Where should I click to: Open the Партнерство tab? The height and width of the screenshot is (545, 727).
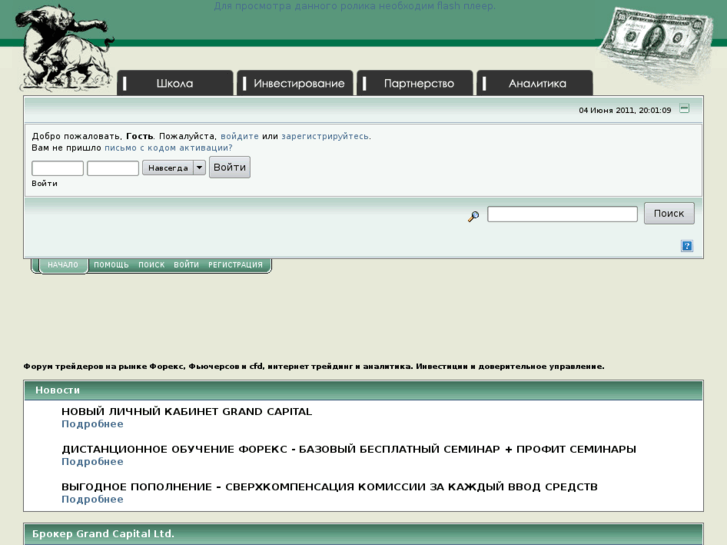[x=415, y=83]
